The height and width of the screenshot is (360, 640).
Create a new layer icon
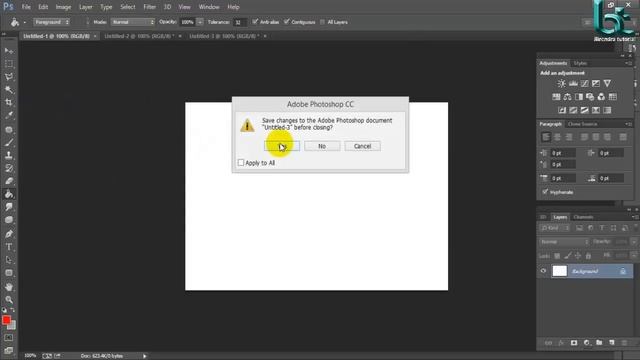(612, 343)
